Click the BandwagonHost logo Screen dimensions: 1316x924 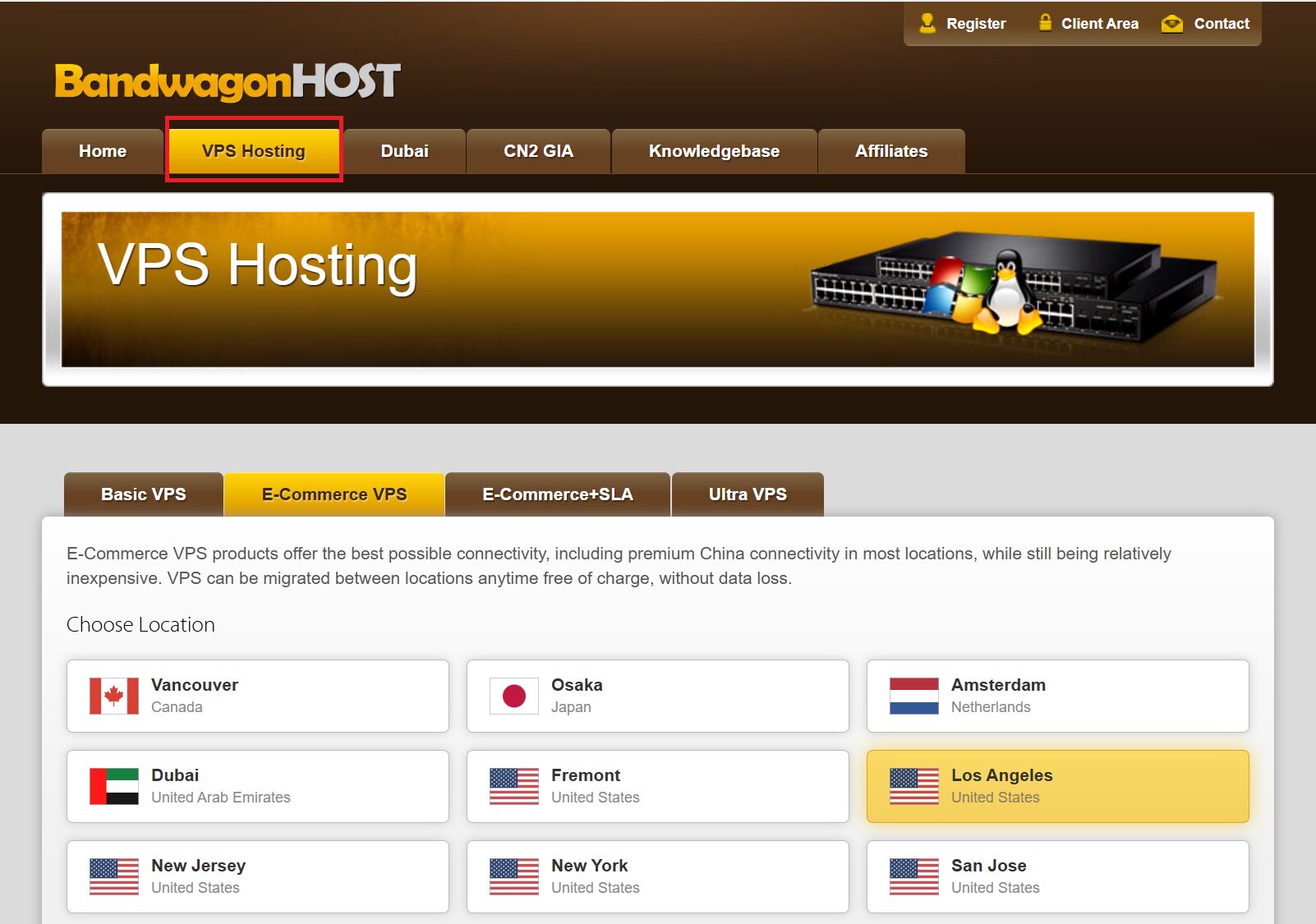[228, 81]
